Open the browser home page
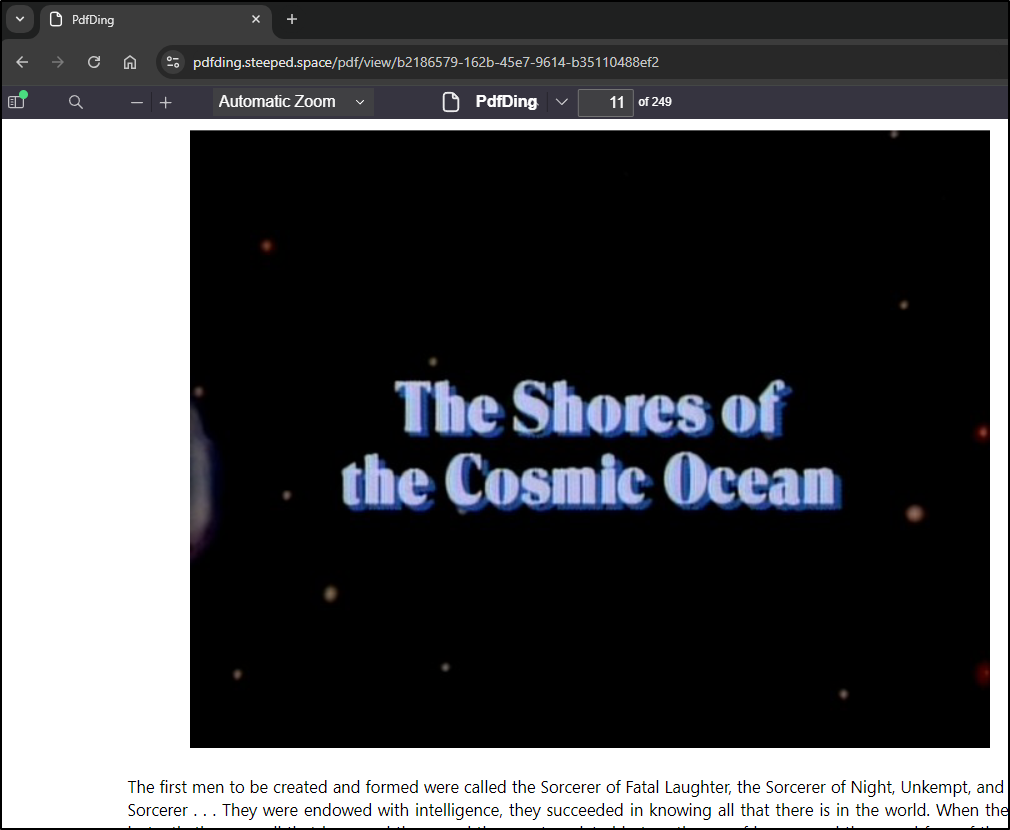Viewport: 1010px width, 830px height. click(x=130, y=62)
